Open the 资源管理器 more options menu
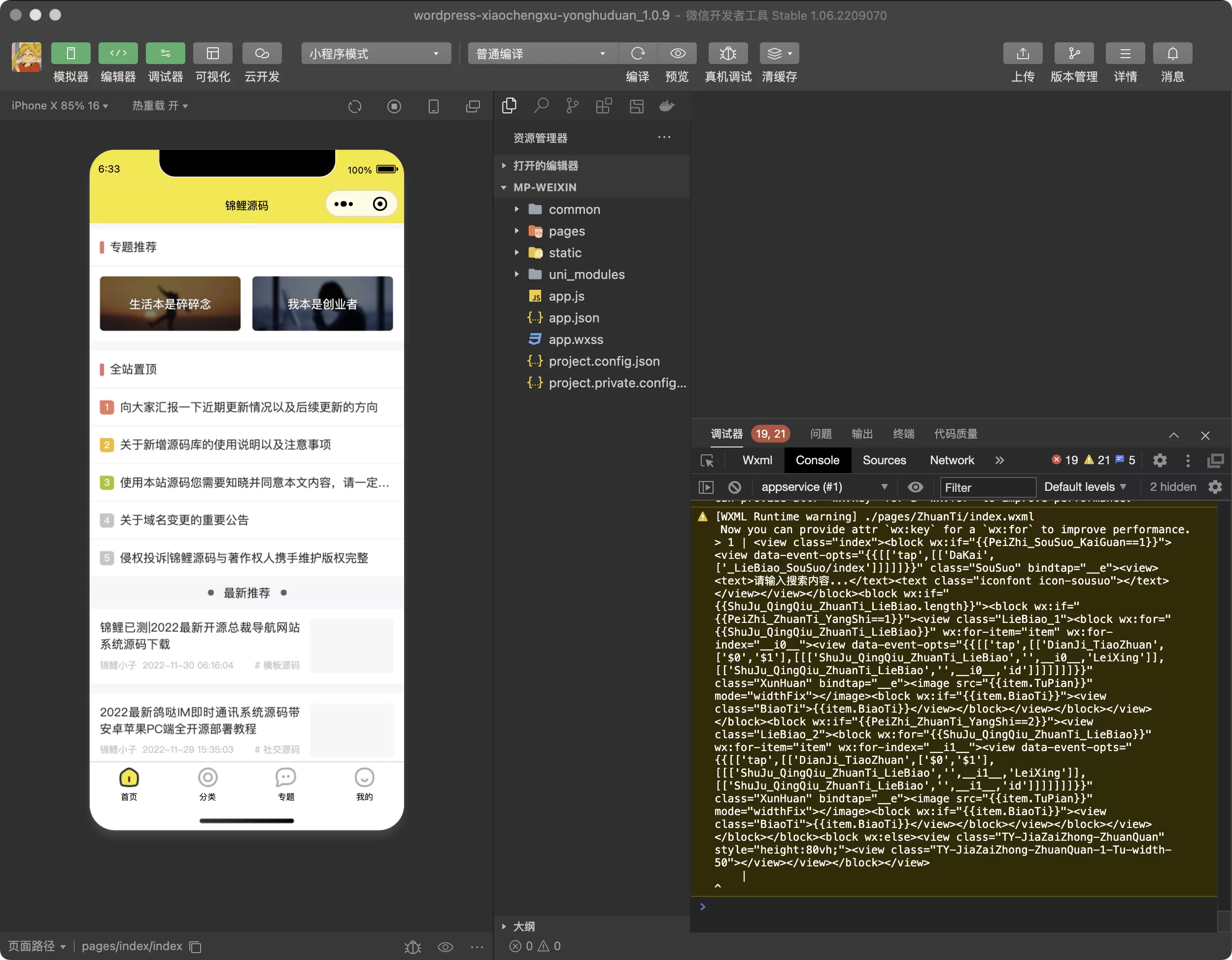This screenshot has height=960, width=1232. 664,137
